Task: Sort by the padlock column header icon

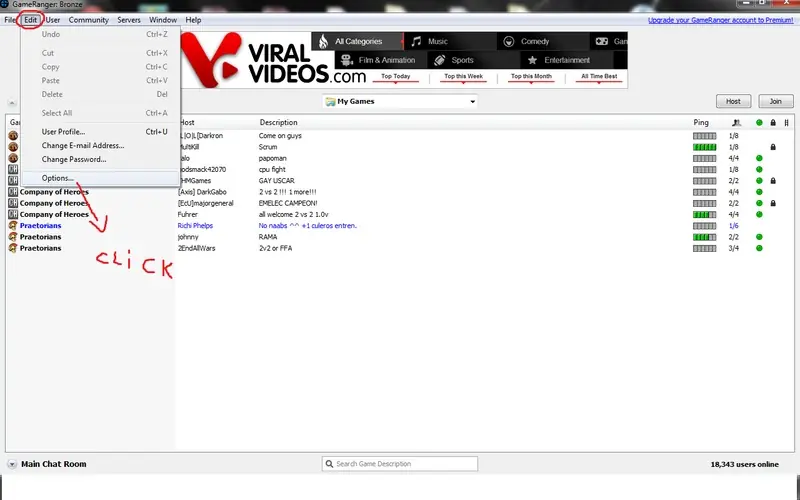Action: point(773,122)
